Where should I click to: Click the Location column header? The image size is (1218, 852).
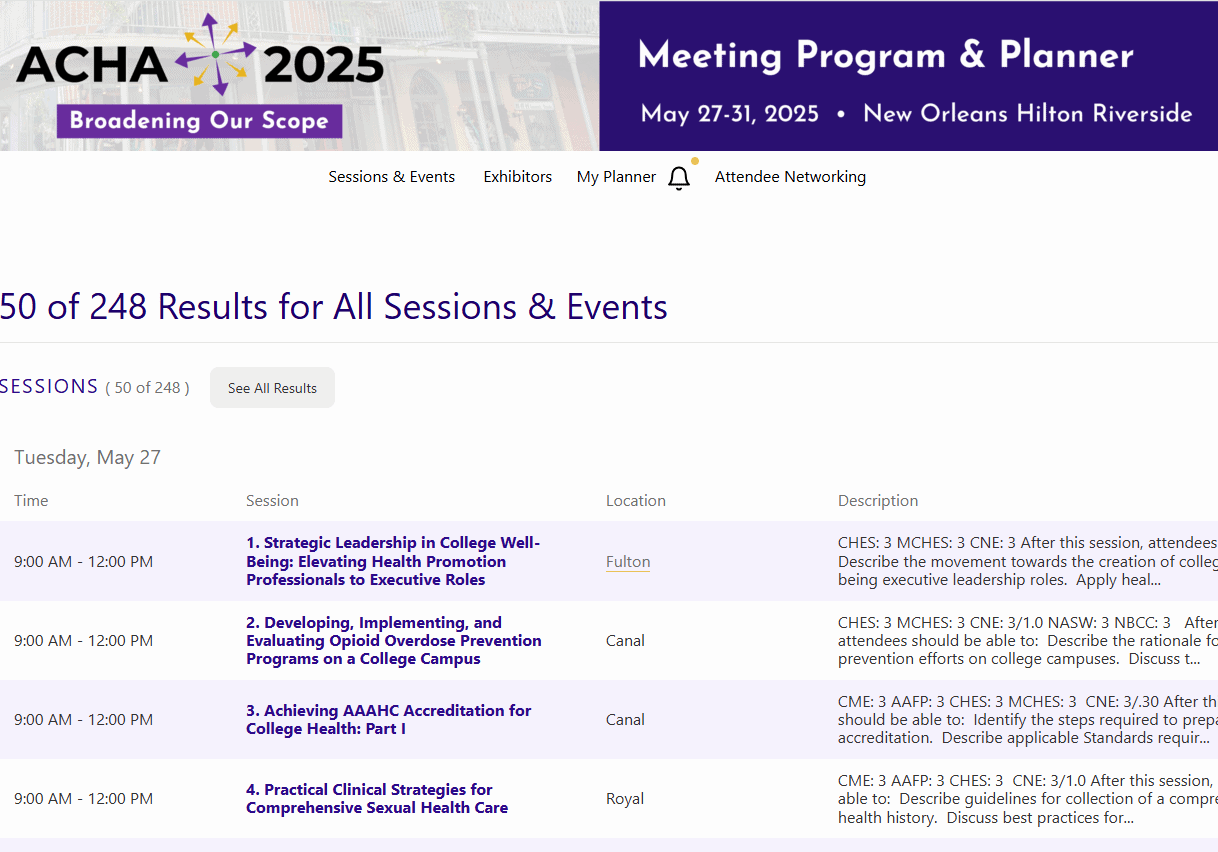(636, 501)
